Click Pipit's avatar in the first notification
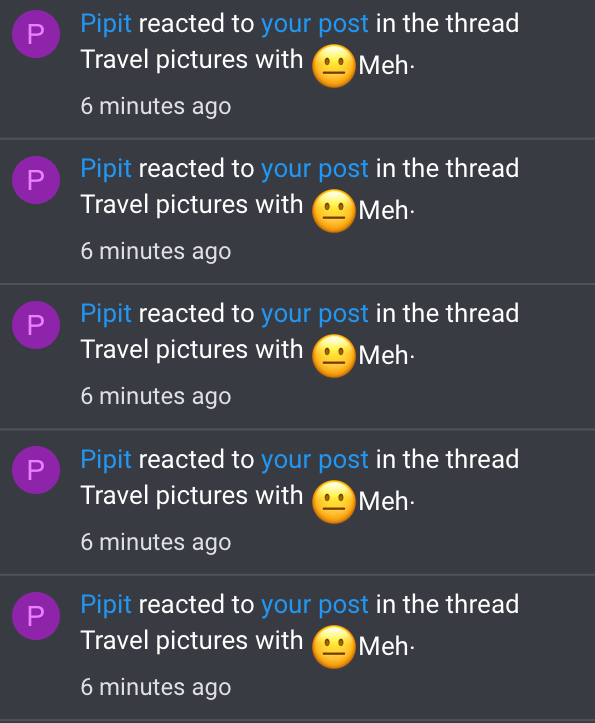Viewport: 595px width, 723px height. (36, 34)
